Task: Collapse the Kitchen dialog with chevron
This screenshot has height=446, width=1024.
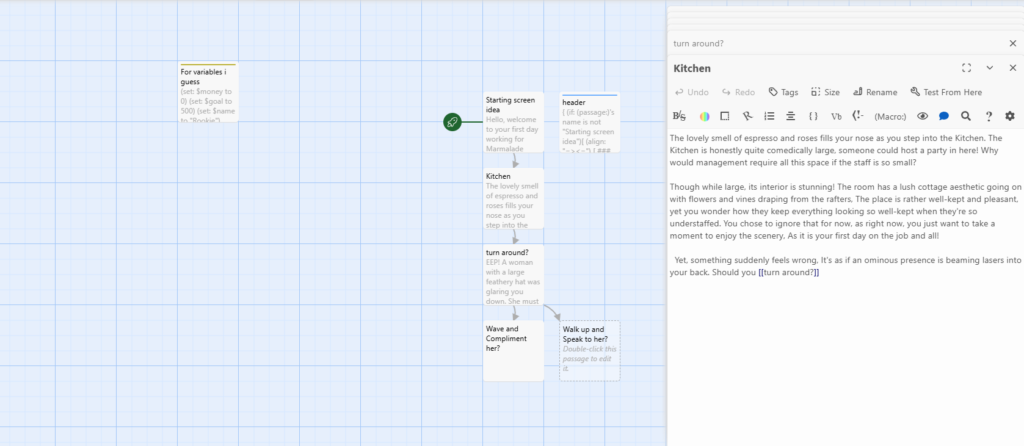Action: click(x=990, y=68)
